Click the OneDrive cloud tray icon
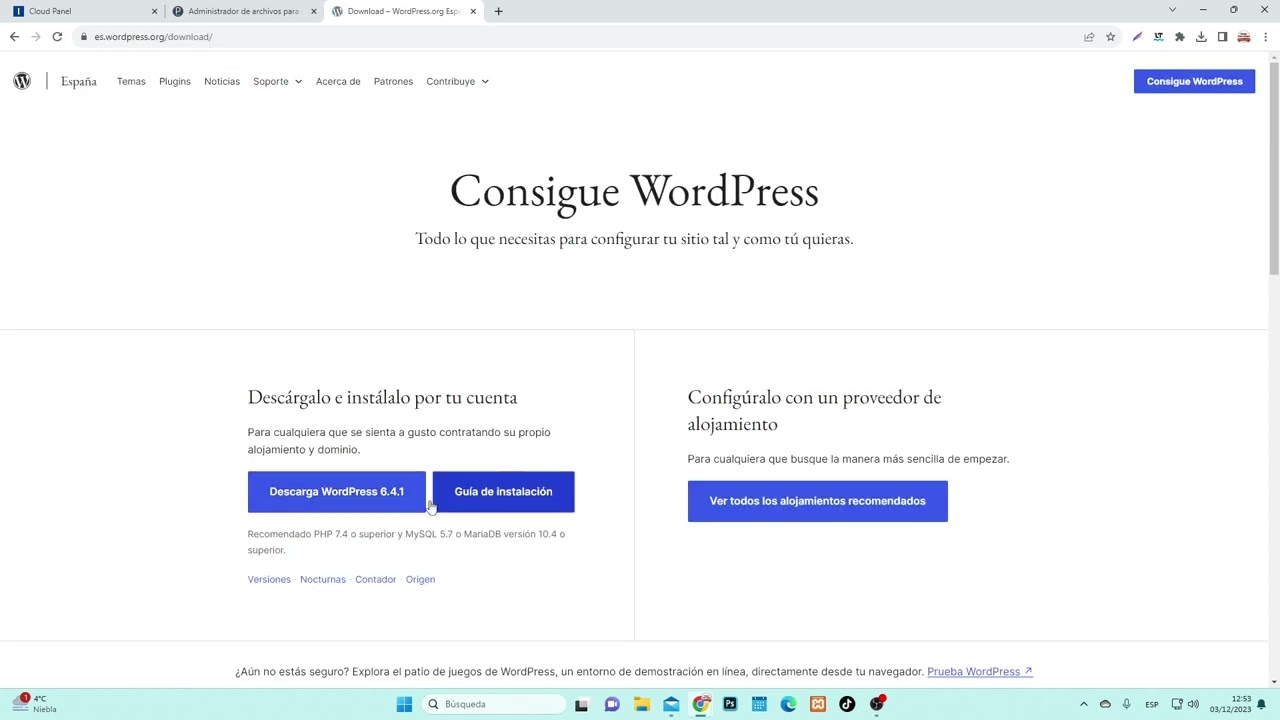This screenshot has height=720, width=1280. tap(1105, 704)
